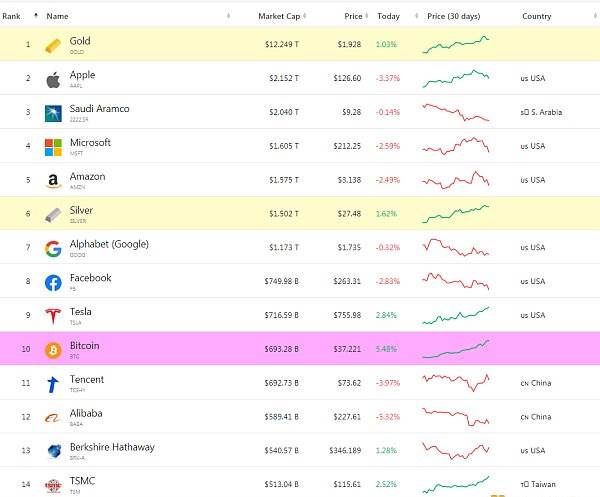Sort by Country column header
Viewport: 600px width, 497px height.
pyautogui.click(x=536, y=16)
